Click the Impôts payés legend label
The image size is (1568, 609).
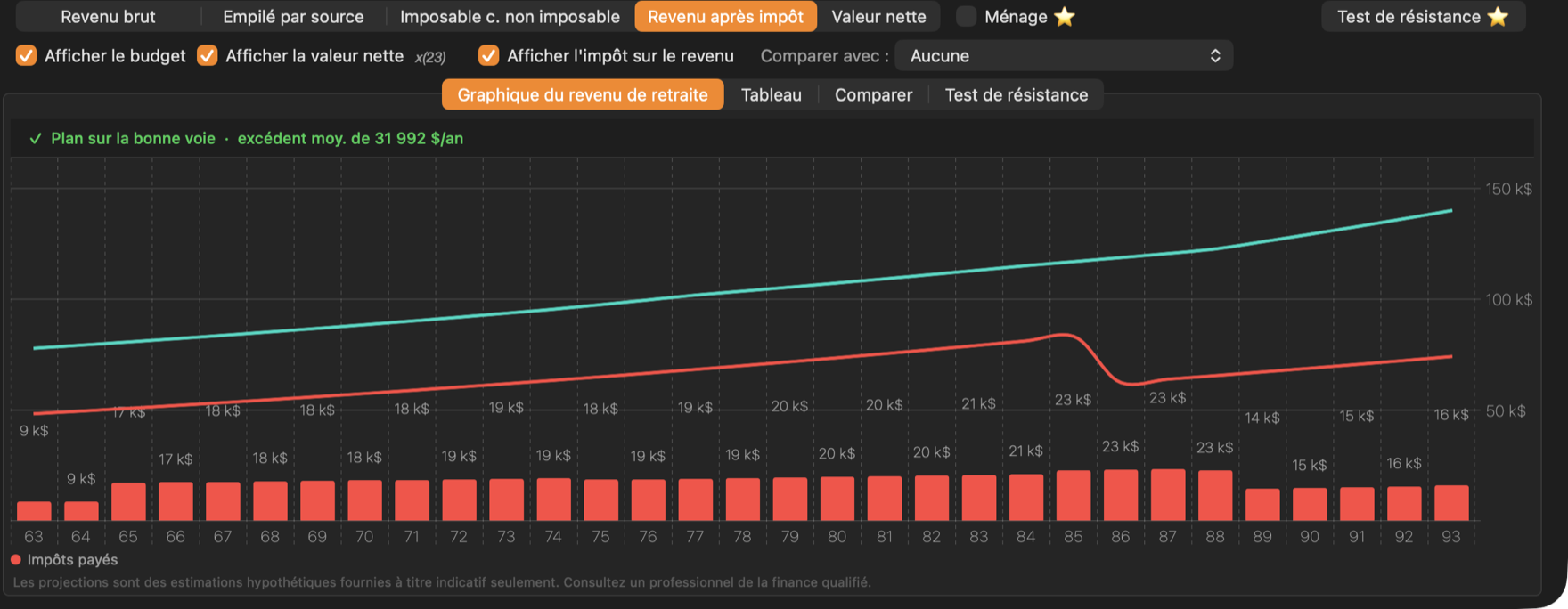72,560
